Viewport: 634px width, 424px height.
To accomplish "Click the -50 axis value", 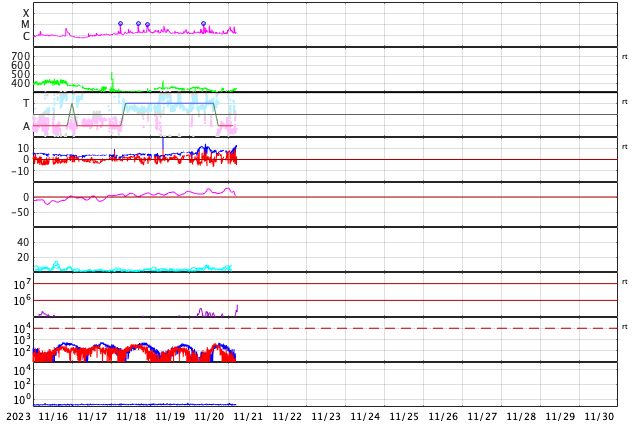I will pos(20,212).
